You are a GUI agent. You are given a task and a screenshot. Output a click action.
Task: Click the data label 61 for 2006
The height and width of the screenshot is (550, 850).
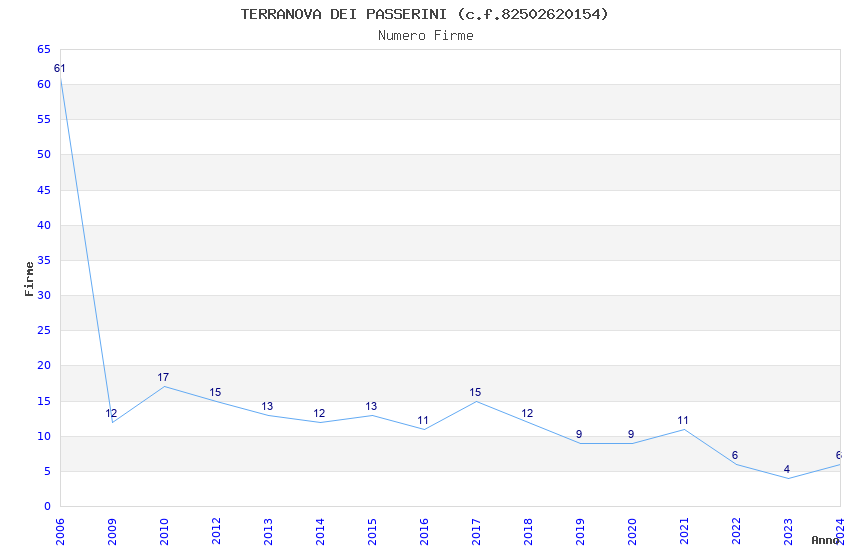click(60, 68)
